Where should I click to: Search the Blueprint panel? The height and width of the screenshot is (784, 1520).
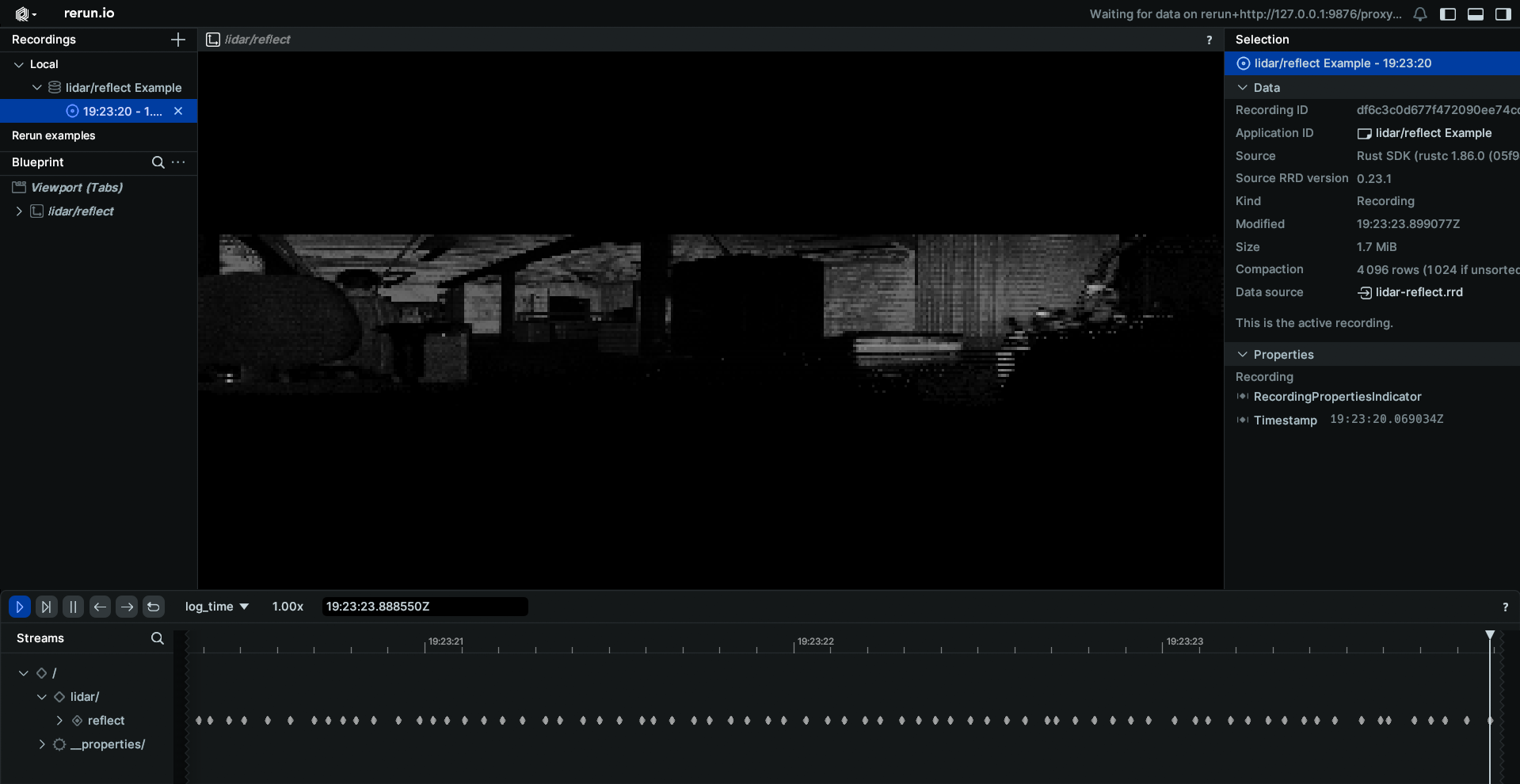click(158, 162)
